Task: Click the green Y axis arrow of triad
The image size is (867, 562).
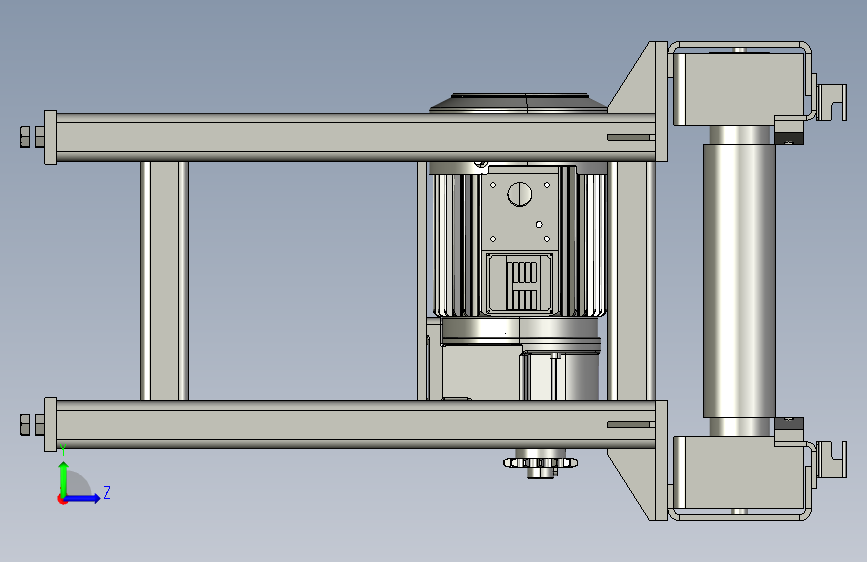Action: [64, 478]
